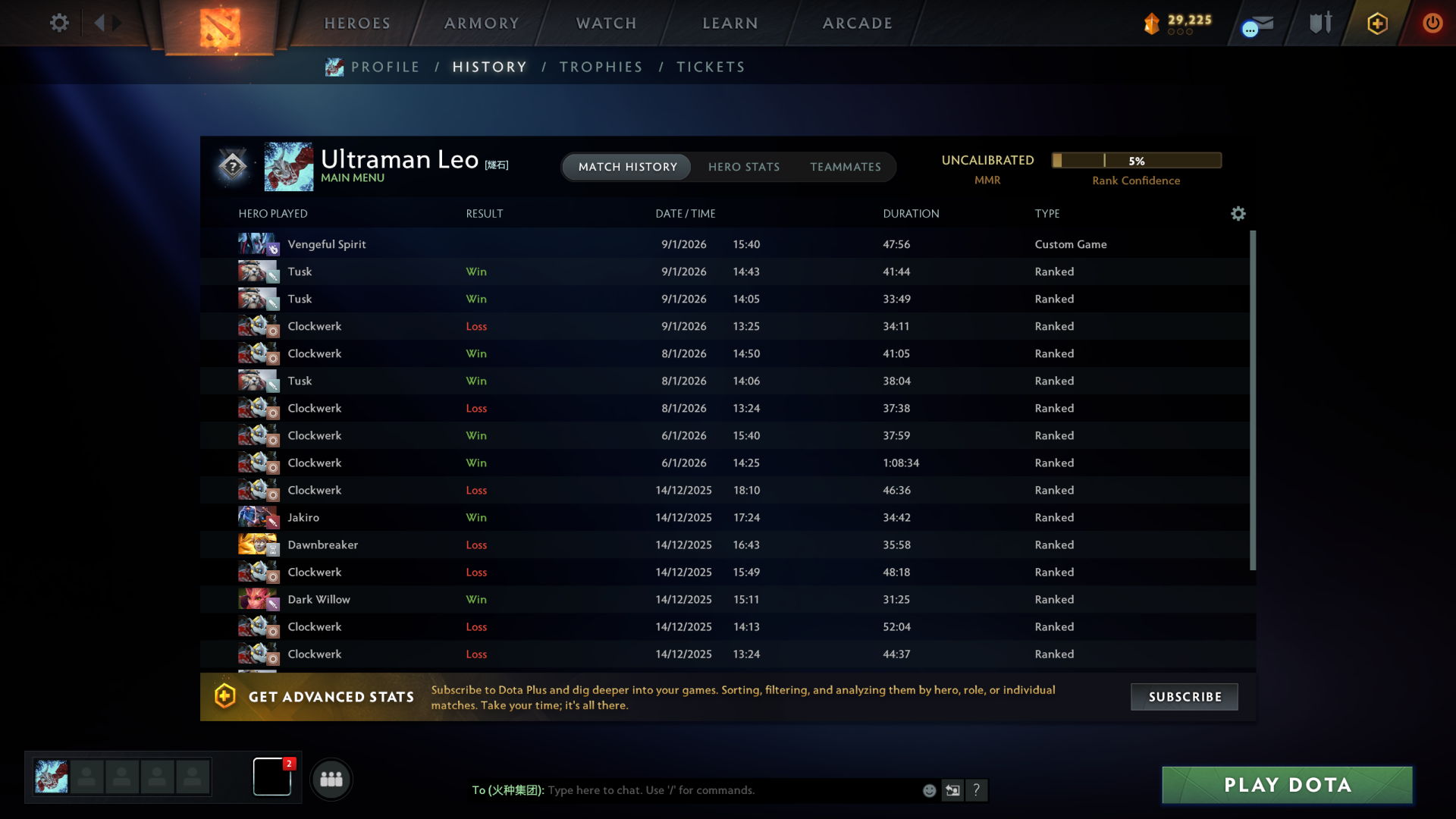
Task: Switch to the HISTORY tab
Action: [x=489, y=67]
